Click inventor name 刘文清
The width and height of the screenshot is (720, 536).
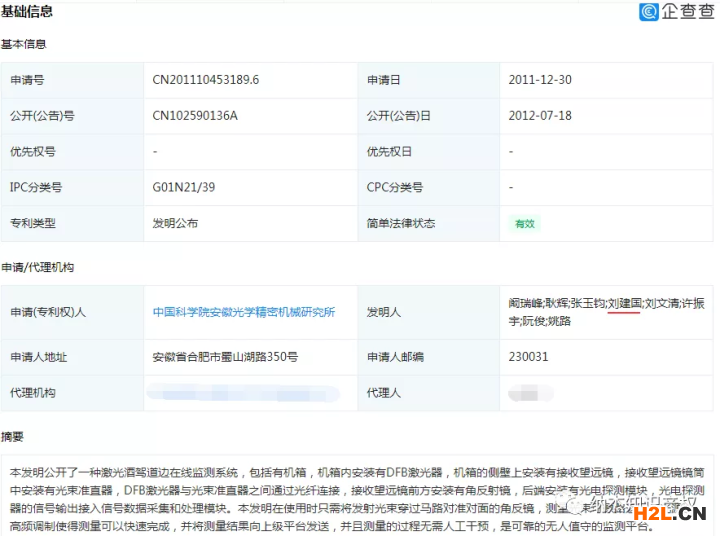(x=662, y=302)
